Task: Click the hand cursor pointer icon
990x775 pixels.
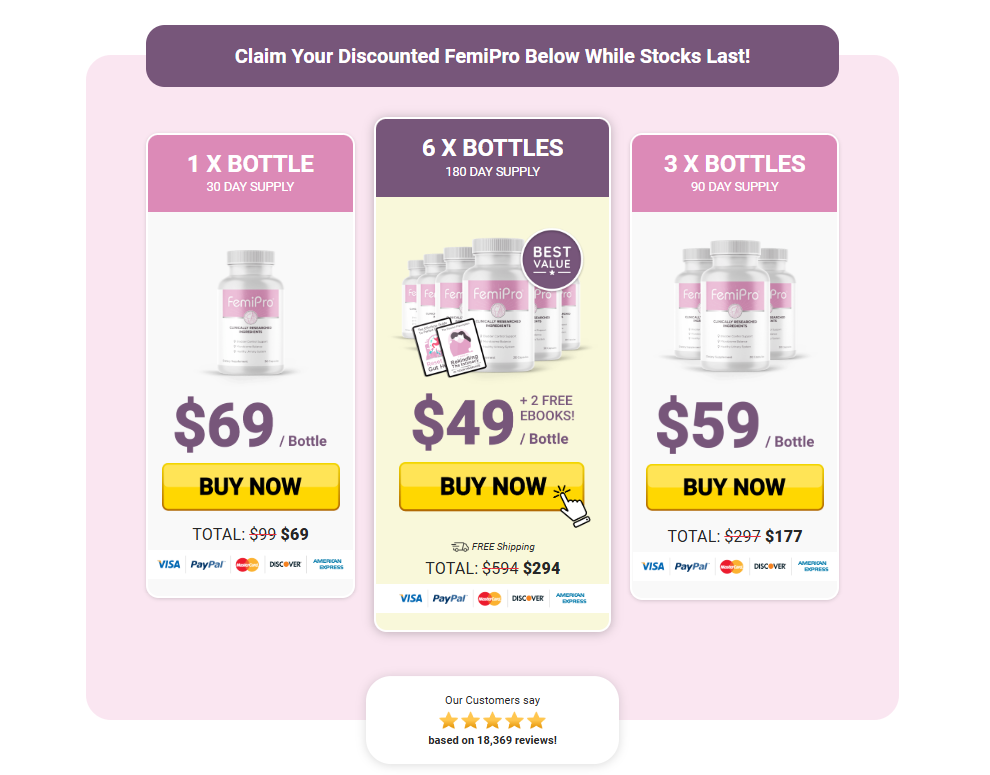Action: 571,505
